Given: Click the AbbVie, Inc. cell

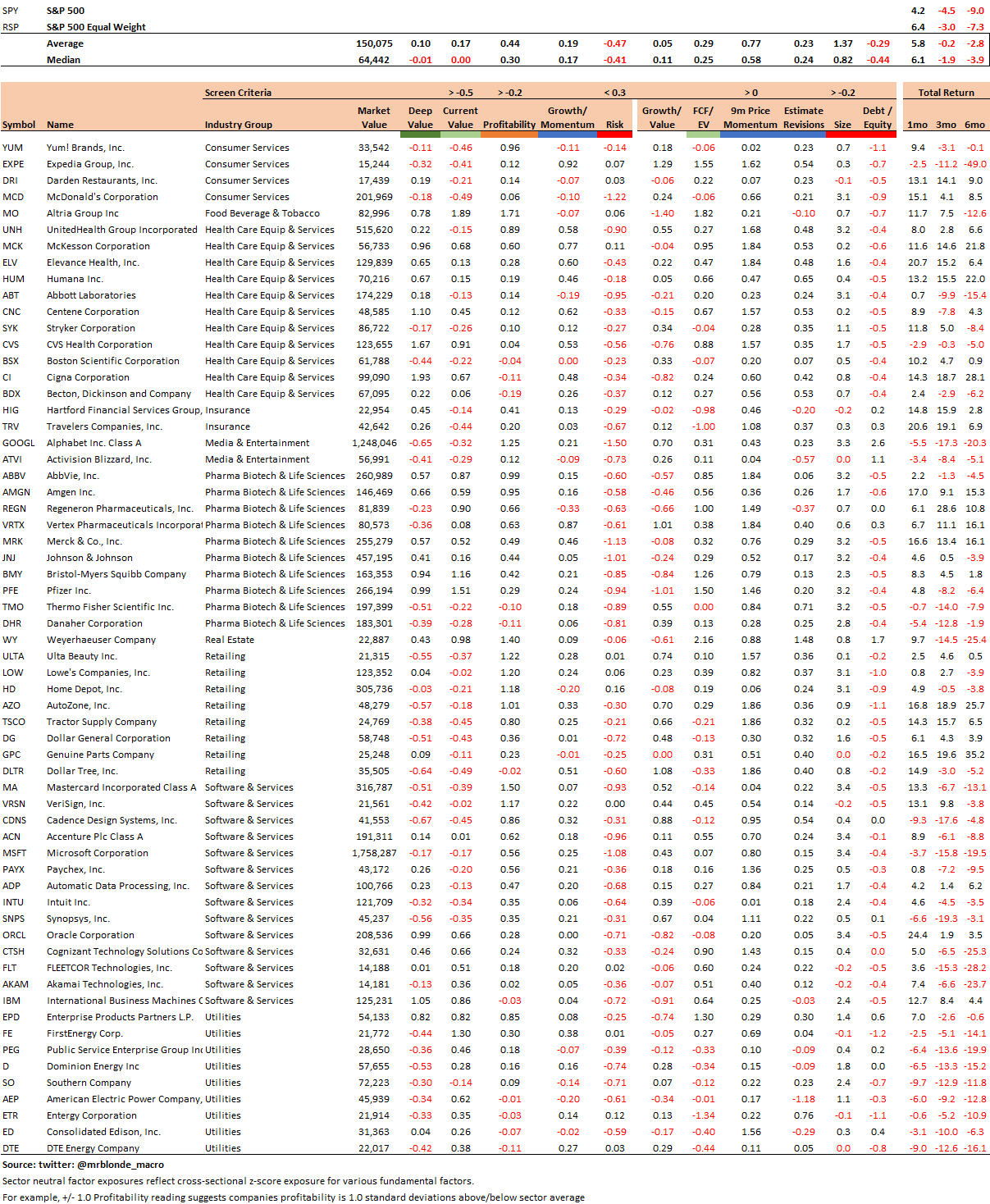Looking at the screenshot, I should click(x=73, y=476).
